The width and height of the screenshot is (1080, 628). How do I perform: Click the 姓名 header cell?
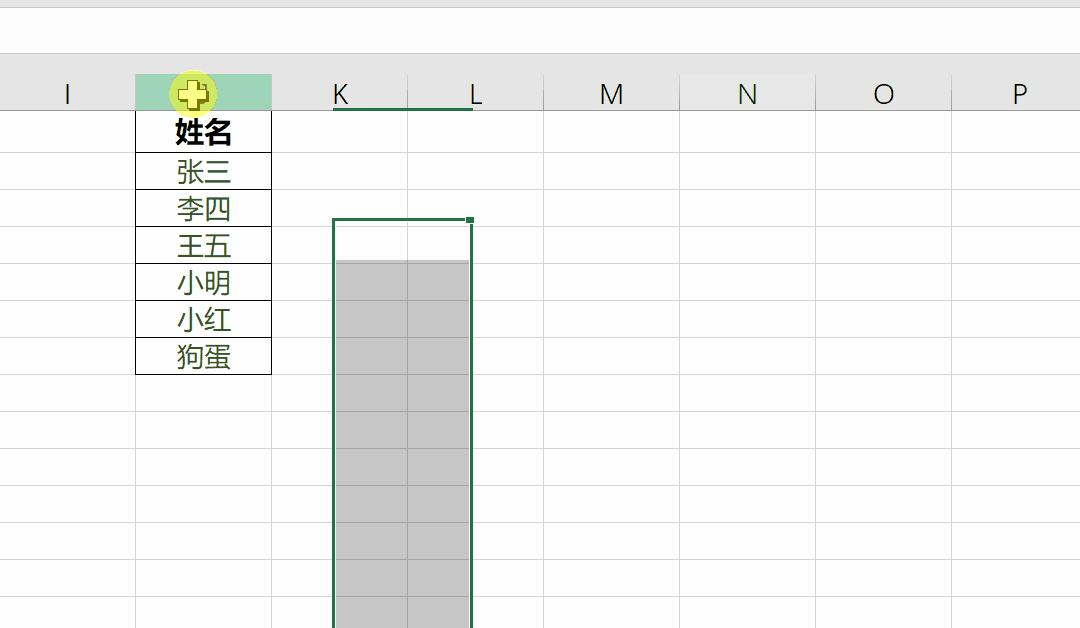(x=203, y=132)
